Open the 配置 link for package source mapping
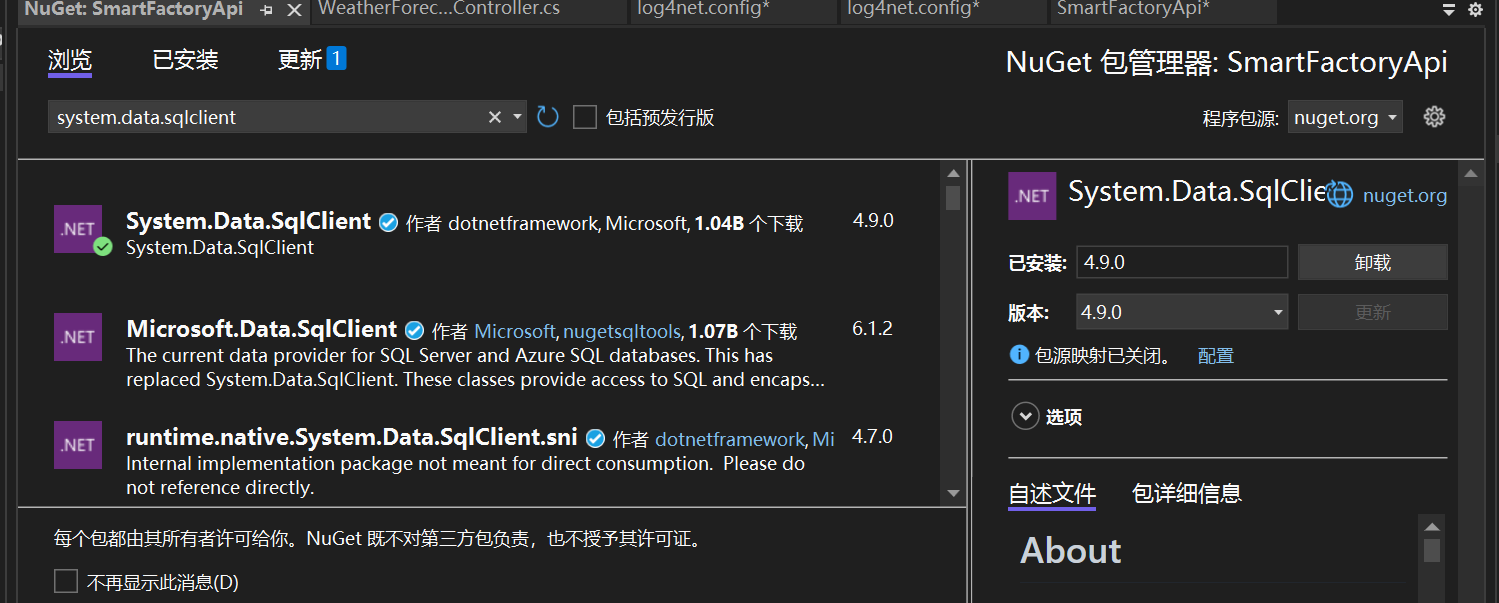1499x603 pixels. (1215, 355)
